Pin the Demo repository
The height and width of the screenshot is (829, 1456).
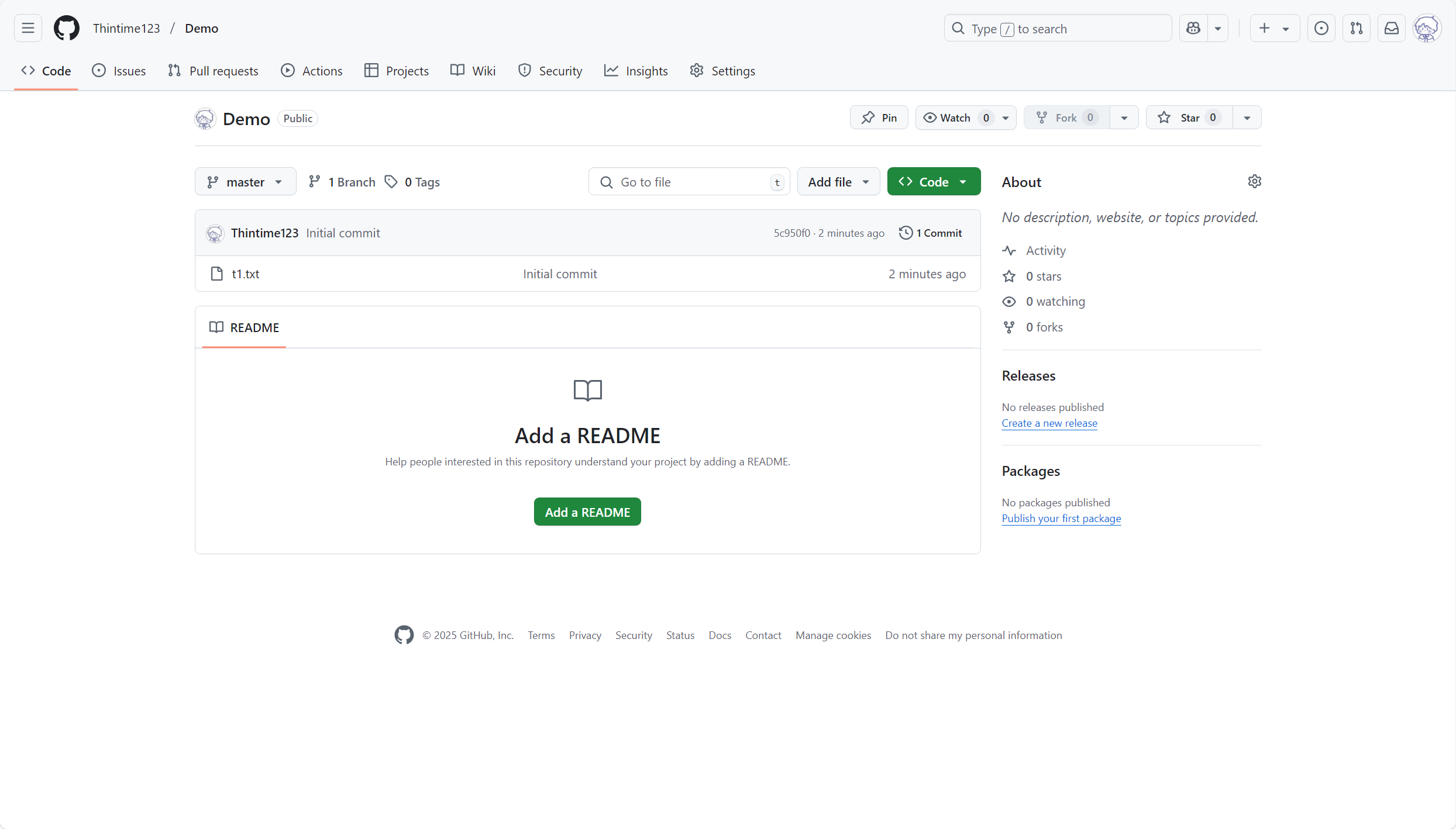(879, 118)
